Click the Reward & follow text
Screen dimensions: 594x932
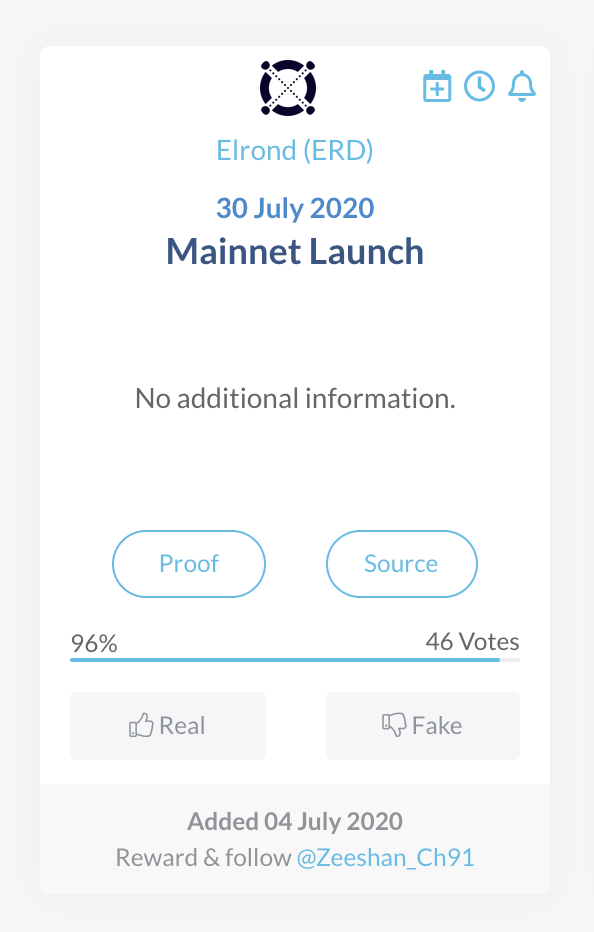coord(203,858)
